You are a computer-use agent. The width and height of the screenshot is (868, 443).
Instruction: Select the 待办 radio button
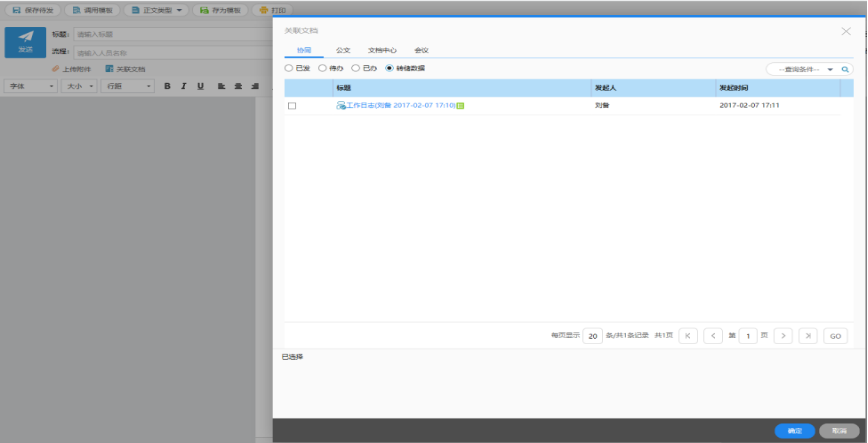pyautogui.click(x=322, y=68)
